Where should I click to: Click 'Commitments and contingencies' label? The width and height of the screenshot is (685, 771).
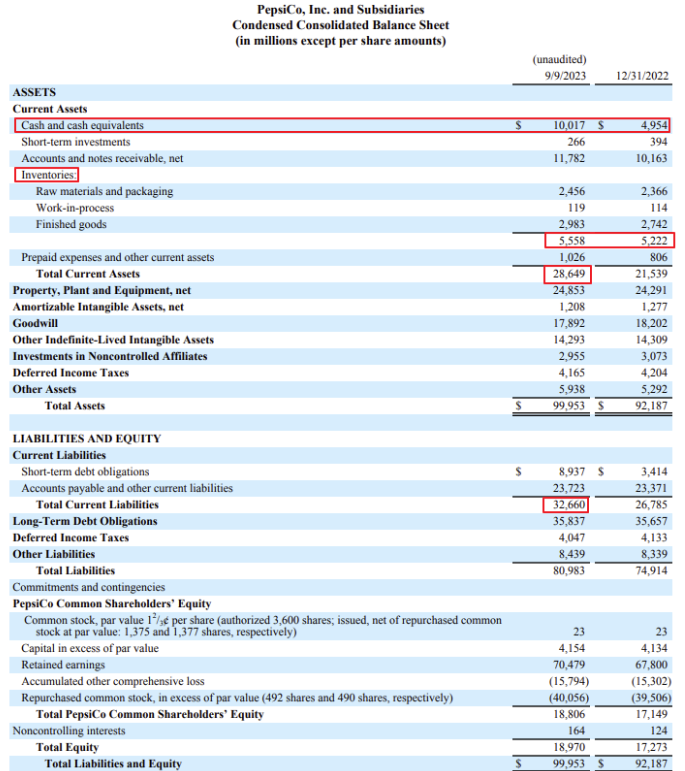(89, 587)
